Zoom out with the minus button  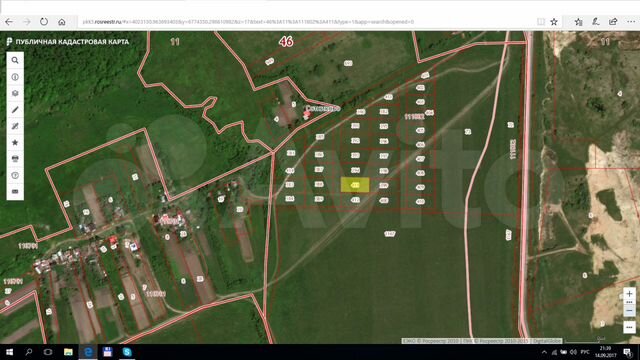coord(629,311)
